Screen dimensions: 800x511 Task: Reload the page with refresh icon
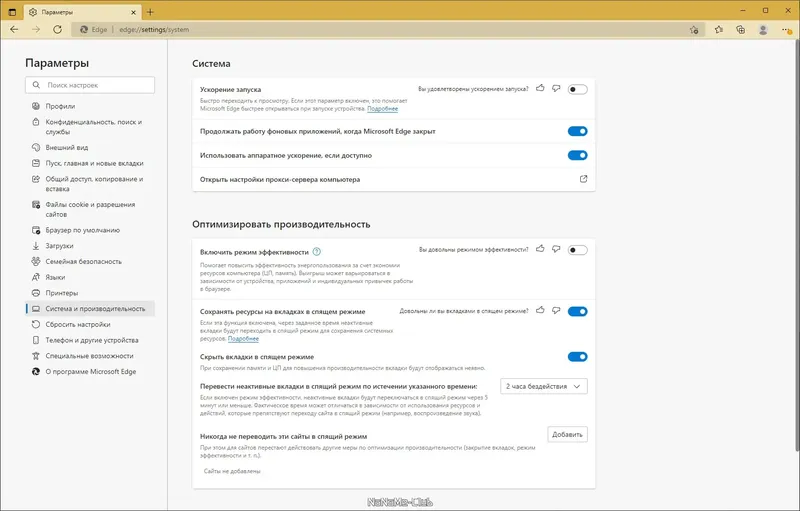click(x=57, y=30)
